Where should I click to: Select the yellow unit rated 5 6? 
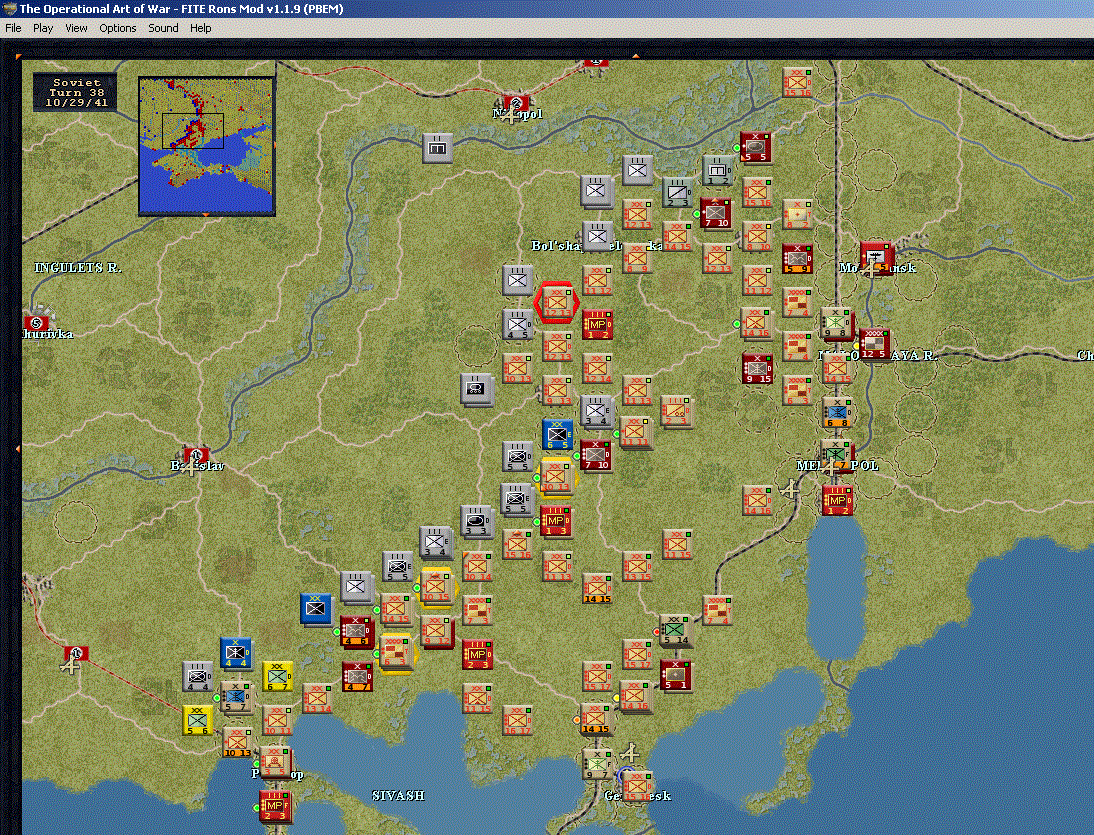click(x=197, y=720)
